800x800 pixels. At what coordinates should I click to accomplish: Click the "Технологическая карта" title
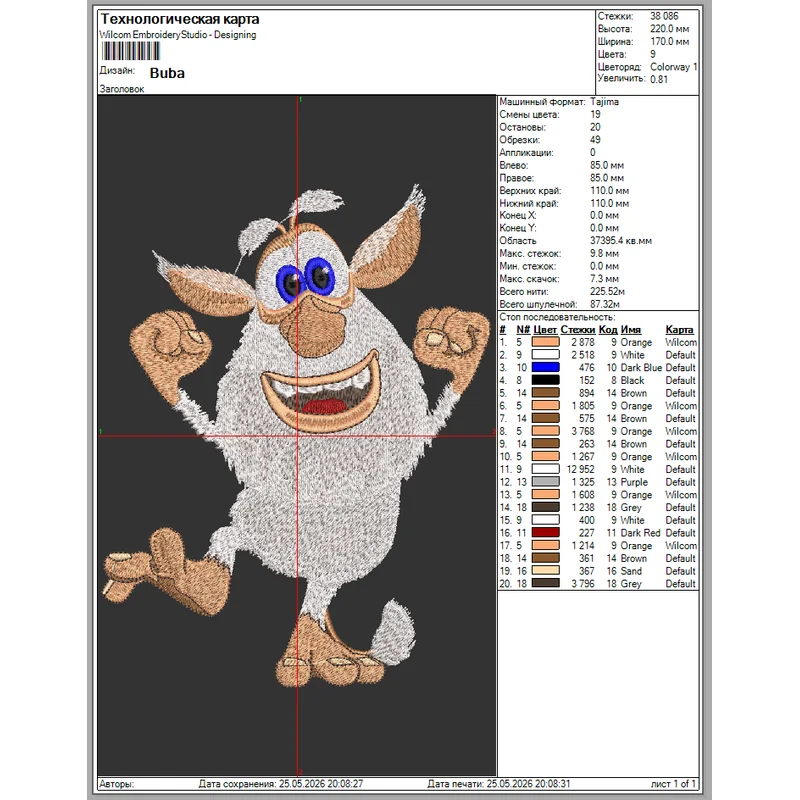coord(180,19)
